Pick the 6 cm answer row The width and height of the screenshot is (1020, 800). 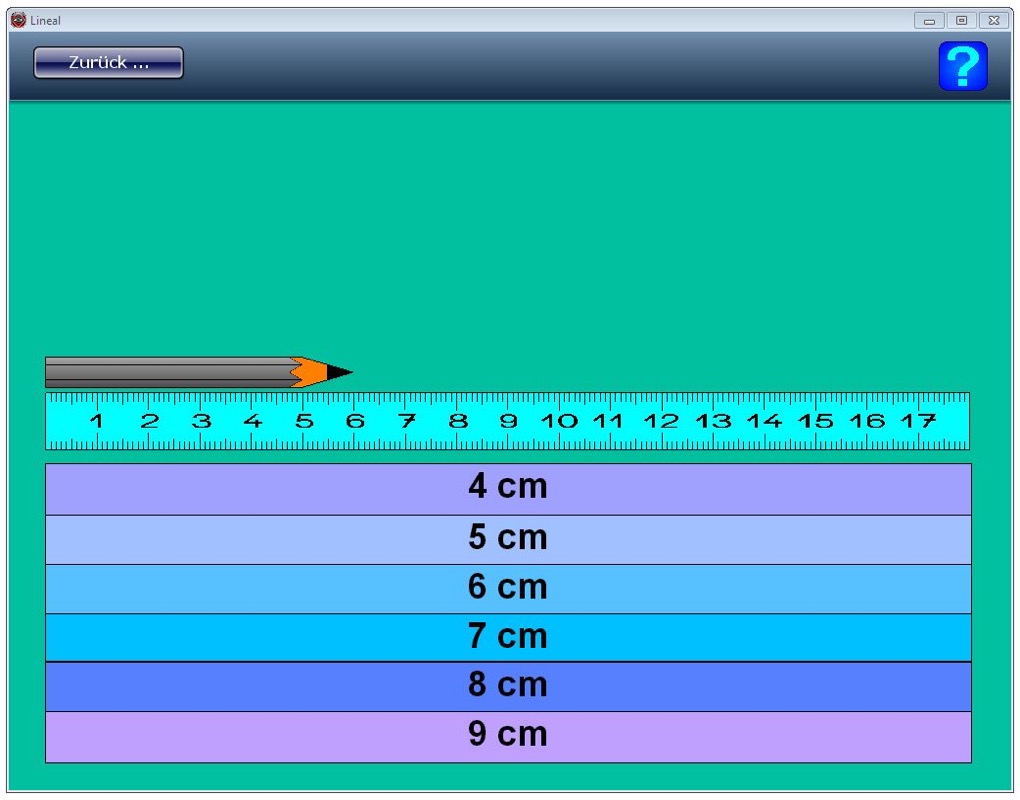508,588
